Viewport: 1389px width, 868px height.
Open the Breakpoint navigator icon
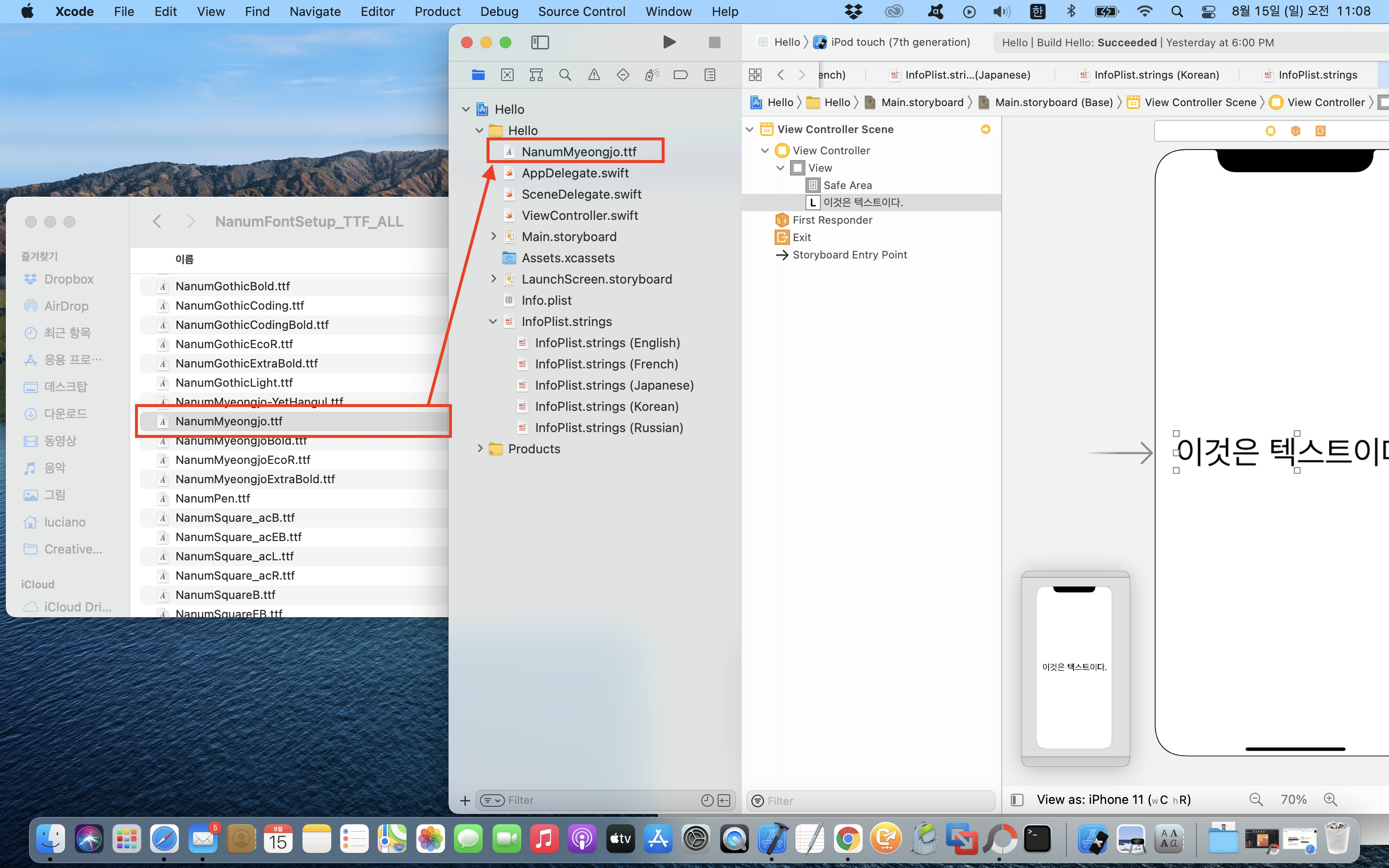point(681,75)
